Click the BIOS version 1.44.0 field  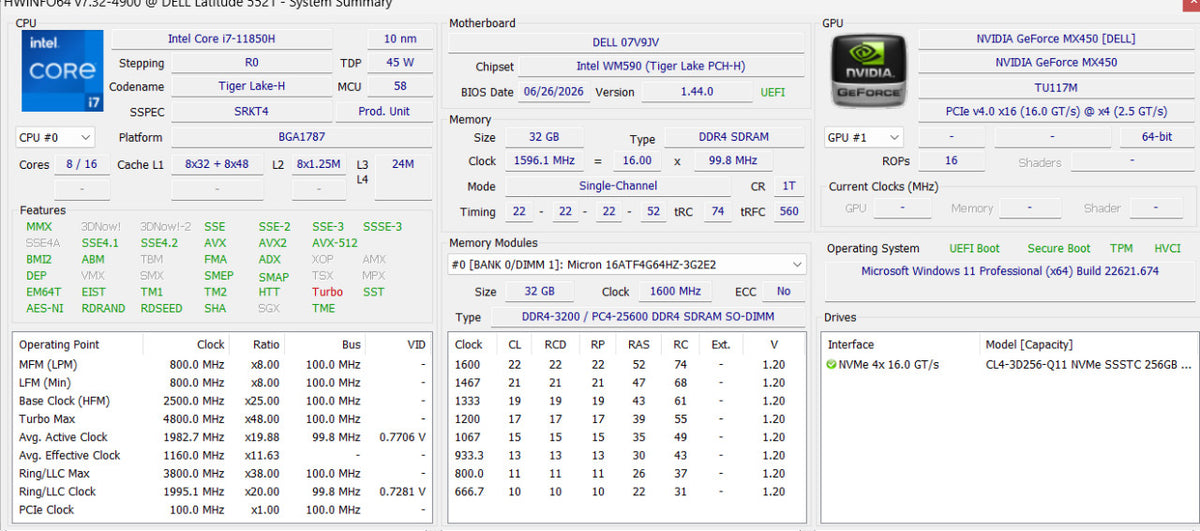(696, 92)
